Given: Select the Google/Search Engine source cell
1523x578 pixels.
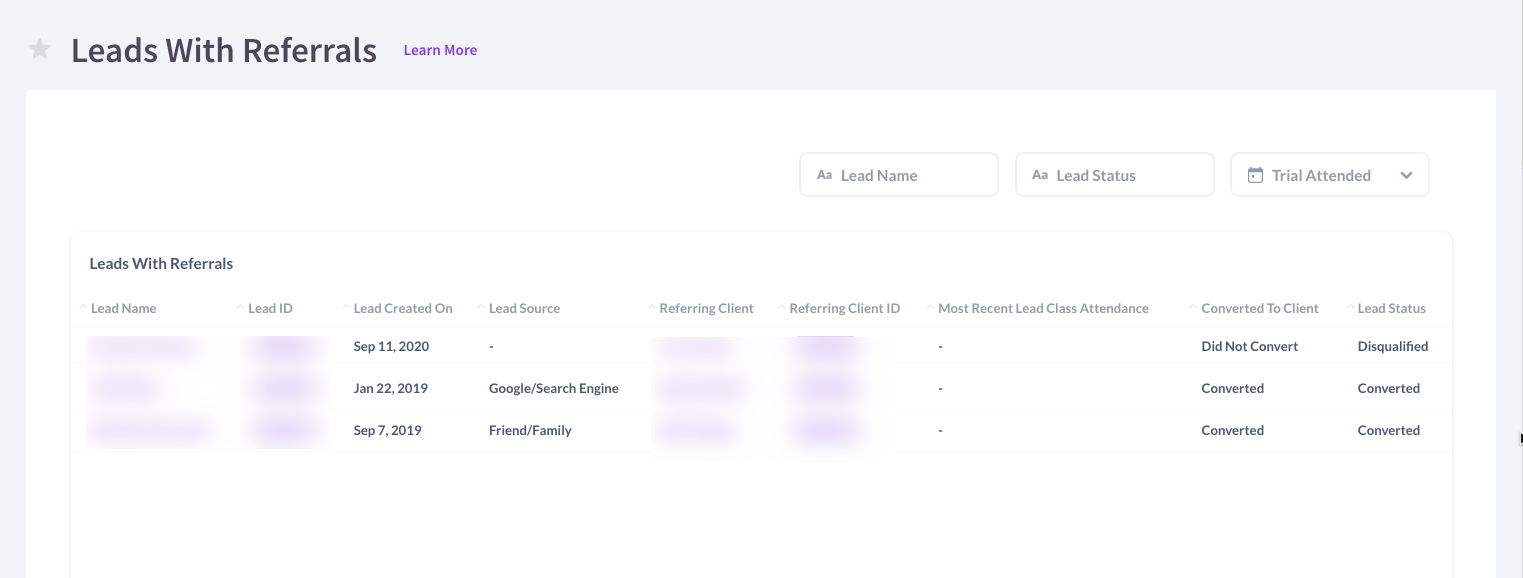Looking at the screenshot, I should tap(554, 388).
